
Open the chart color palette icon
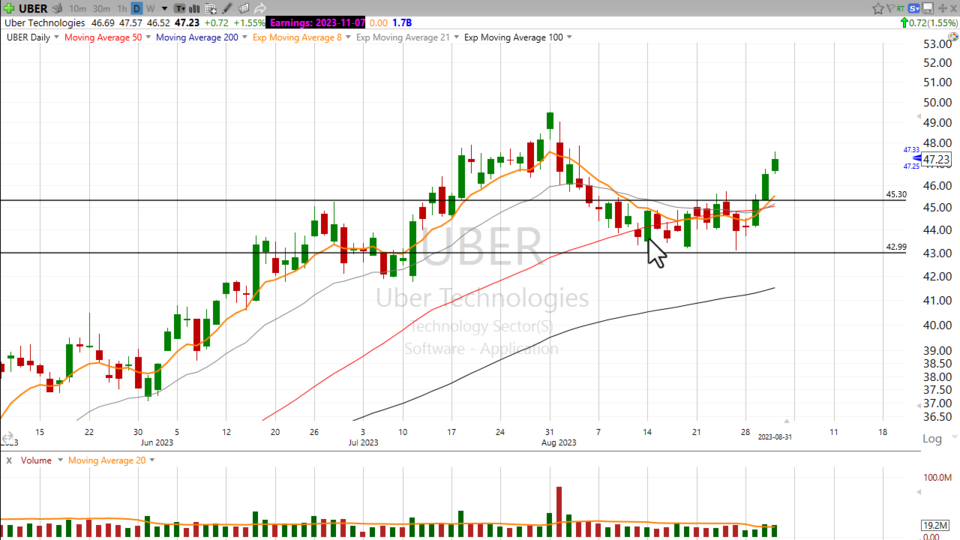click(953, 37)
